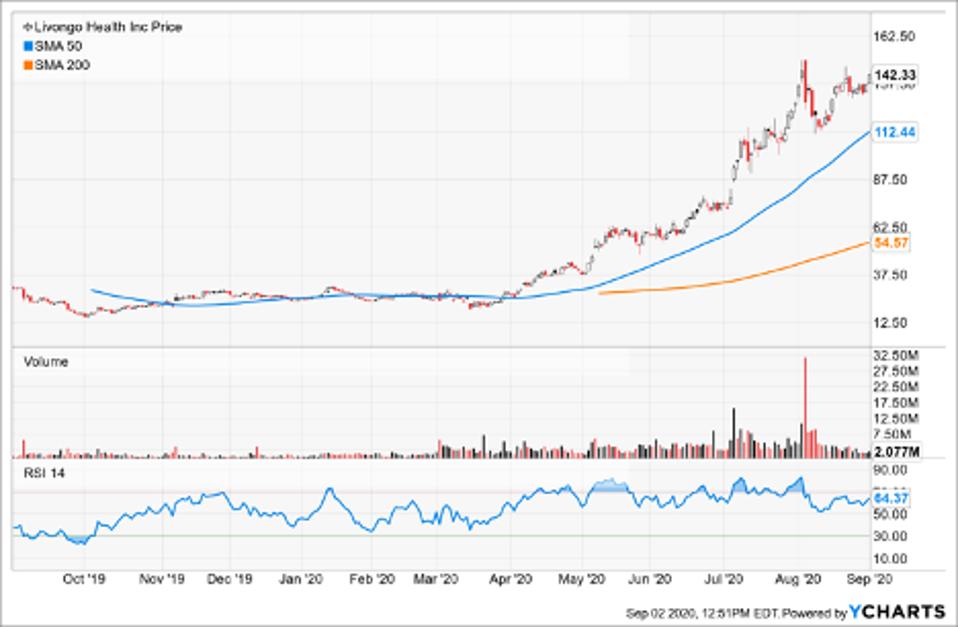Click the blue 112.44 SMA 50 value tag
Image resolution: width=958 pixels, height=627 pixels.
pos(895,132)
